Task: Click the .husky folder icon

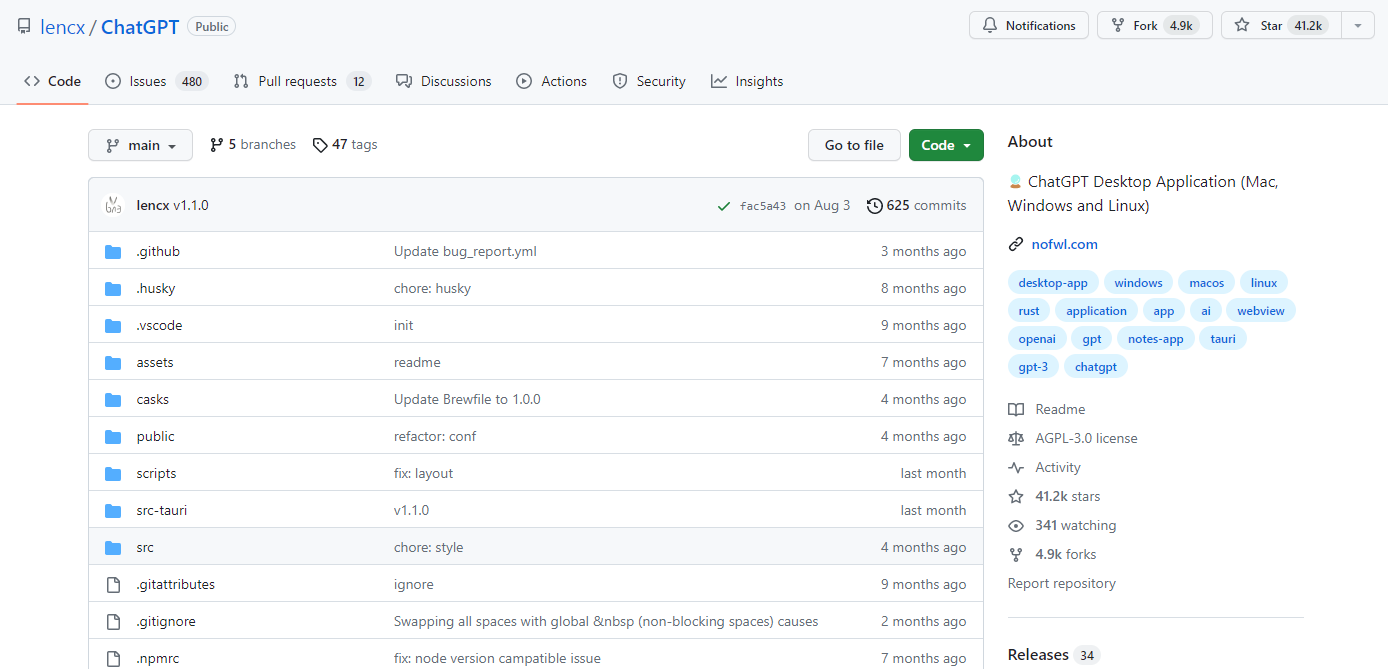Action: click(113, 289)
